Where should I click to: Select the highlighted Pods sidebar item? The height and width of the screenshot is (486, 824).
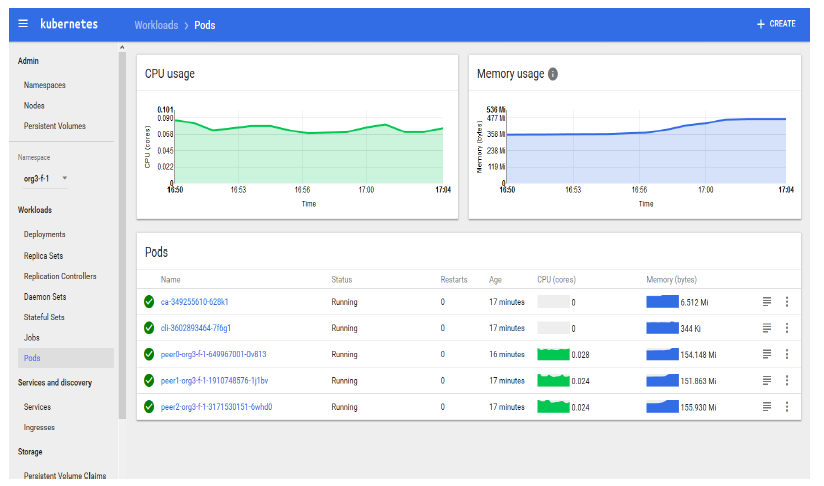[66, 358]
